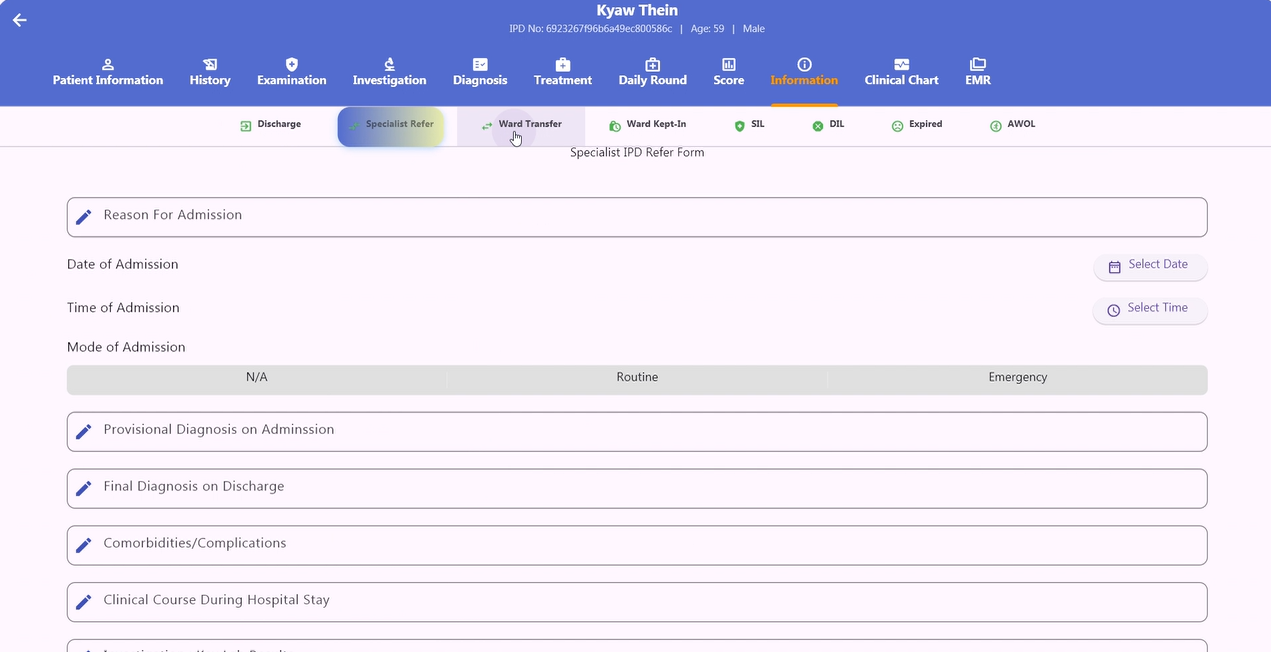
Task: Choose the Ward Transfer option
Action: point(521,125)
